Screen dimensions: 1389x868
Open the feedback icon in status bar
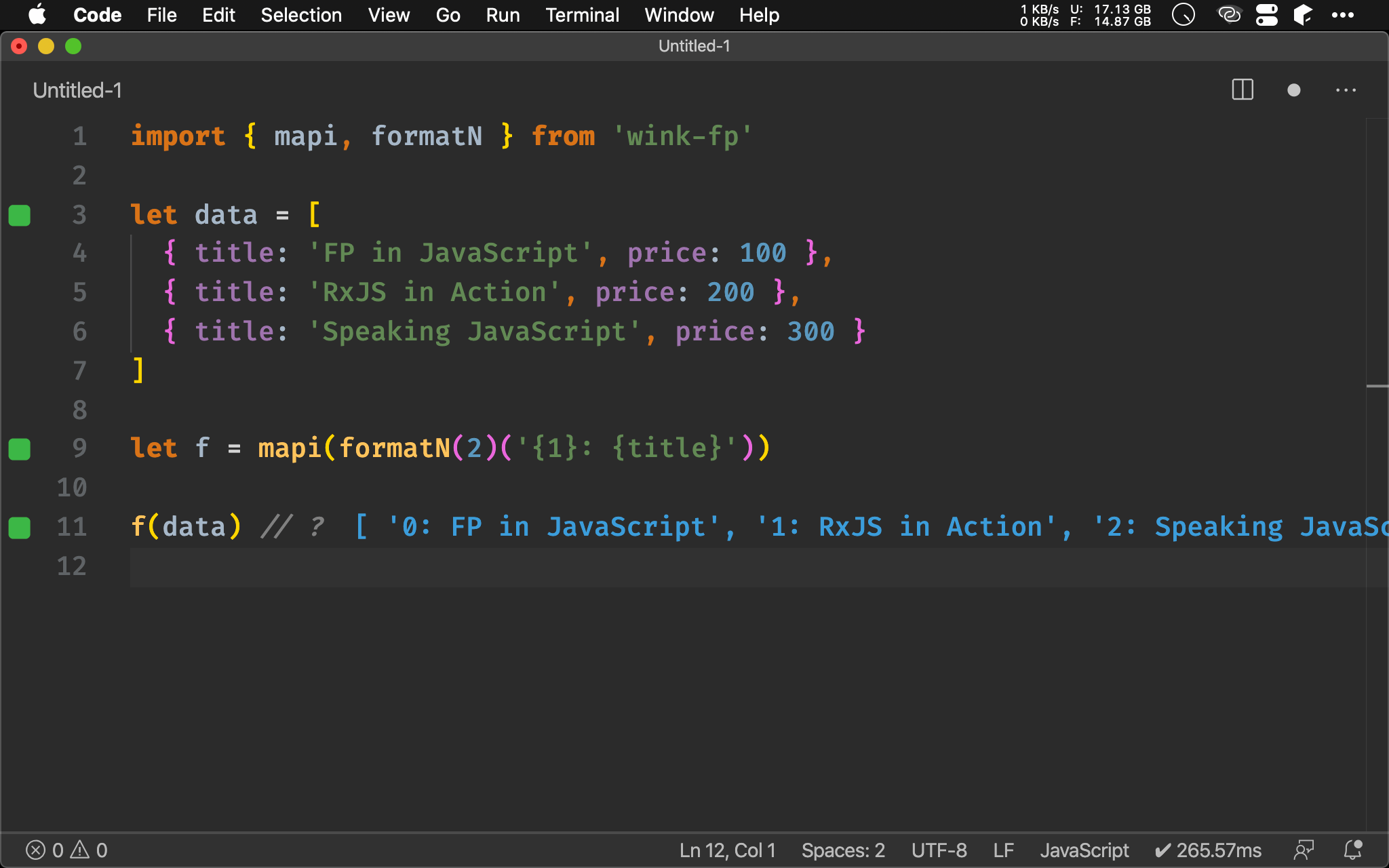pyautogui.click(x=1304, y=850)
